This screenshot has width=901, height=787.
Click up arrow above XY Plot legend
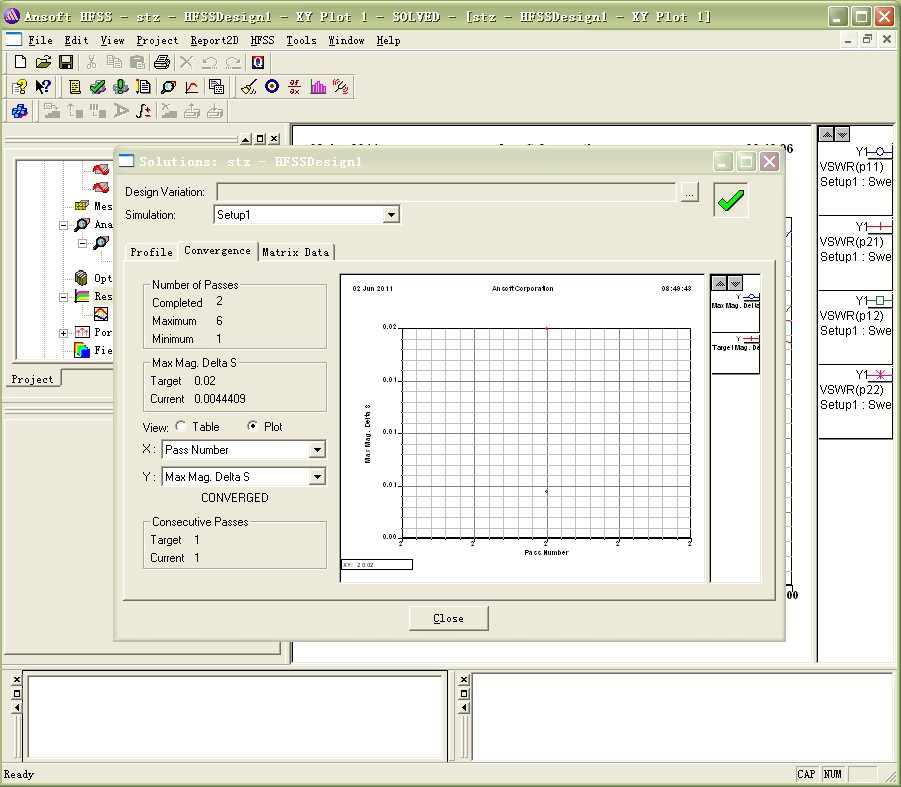click(x=827, y=134)
